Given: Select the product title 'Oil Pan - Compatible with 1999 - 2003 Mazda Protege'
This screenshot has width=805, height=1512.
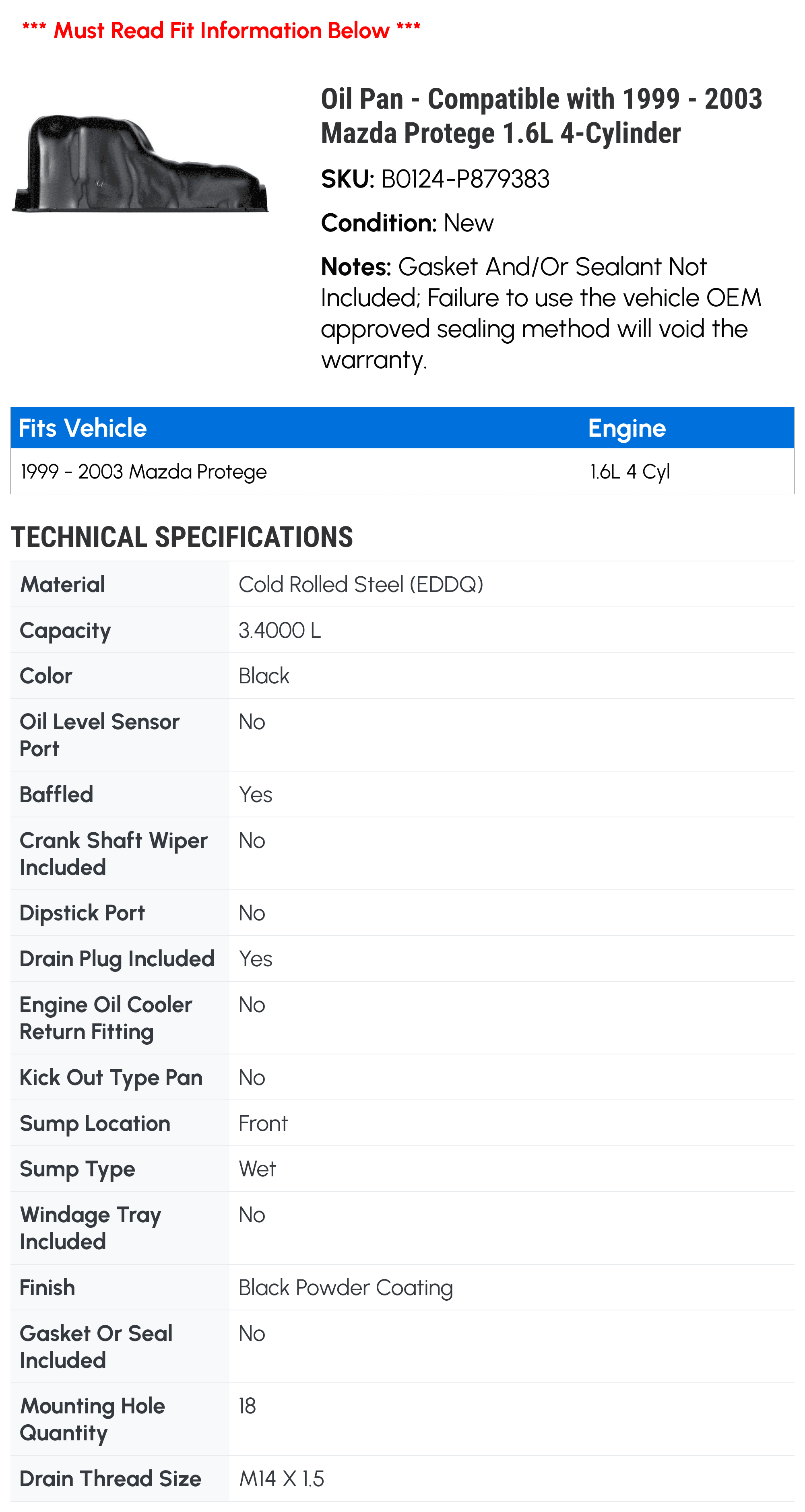Looking at the screenshot, I should click(541, 116).
